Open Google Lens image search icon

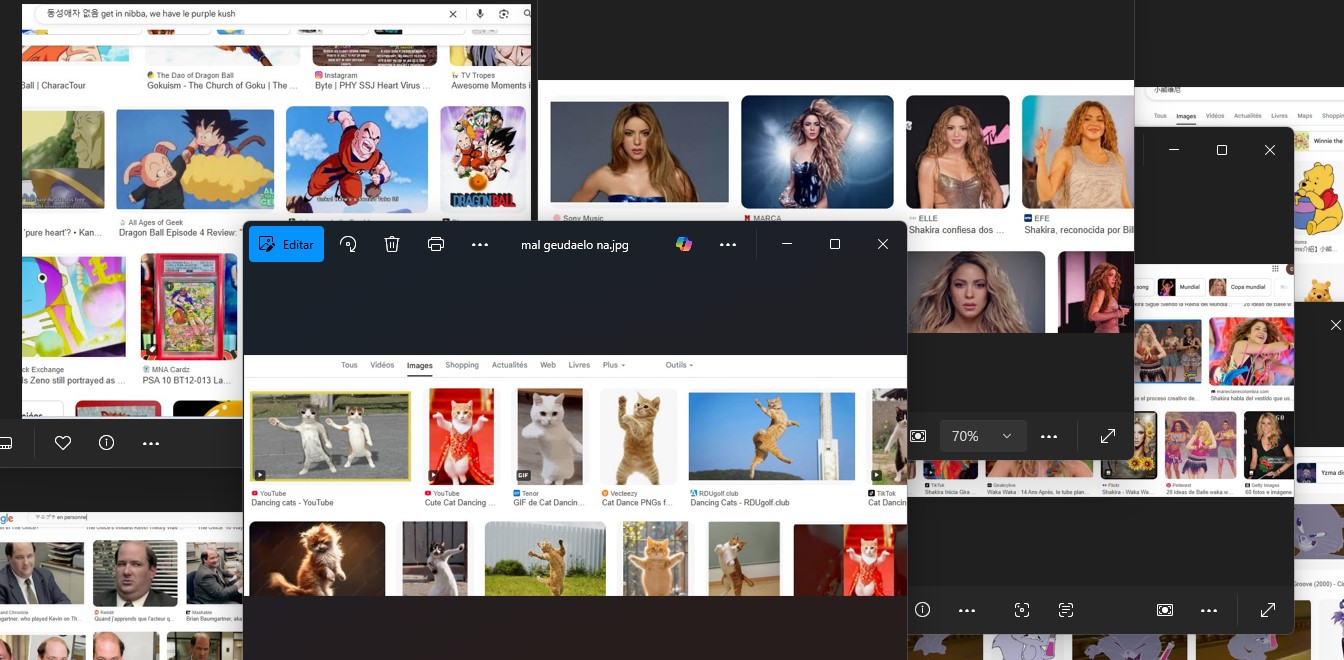click(504, 14)
